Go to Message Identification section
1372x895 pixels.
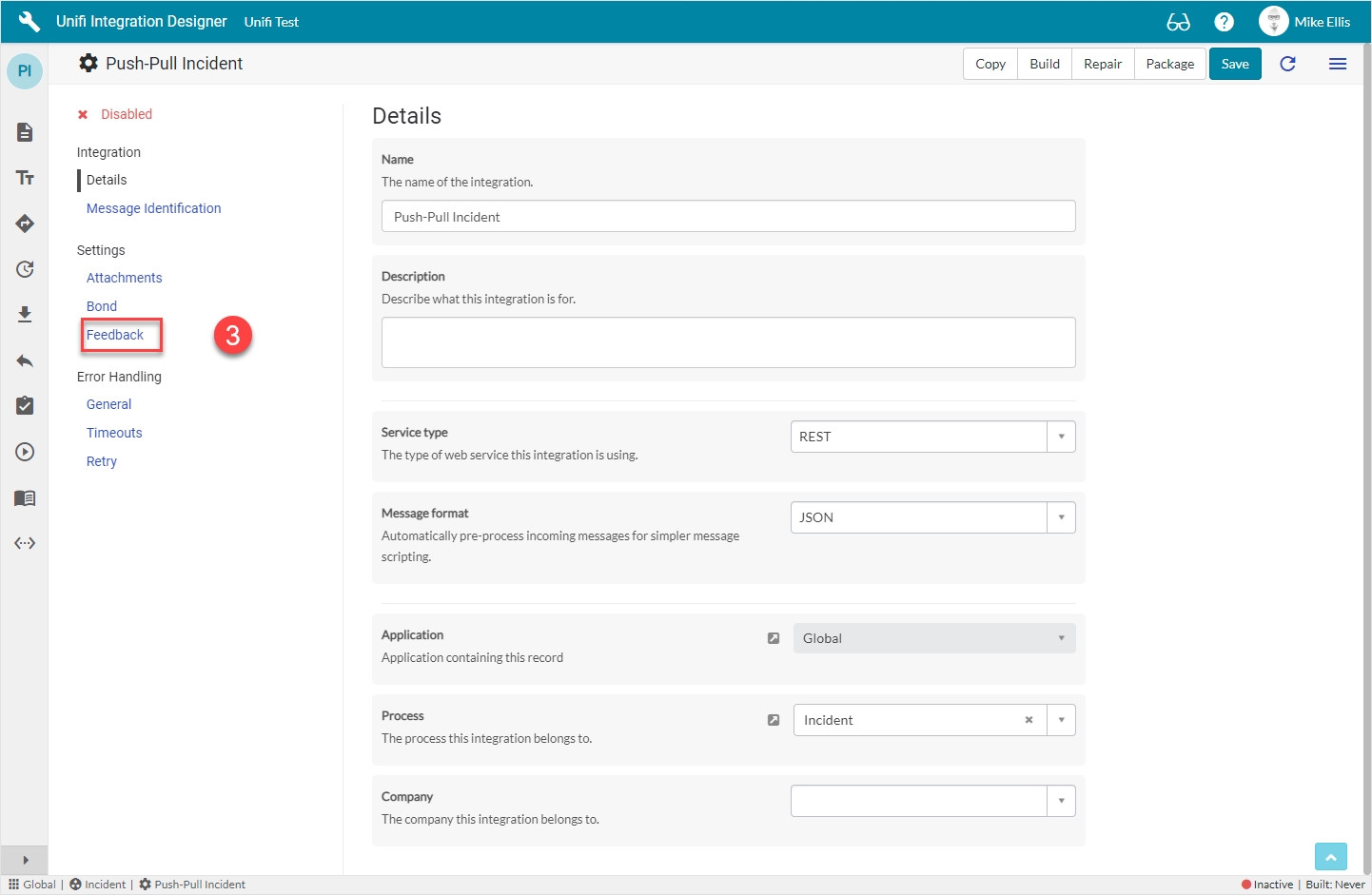point(153,208)
